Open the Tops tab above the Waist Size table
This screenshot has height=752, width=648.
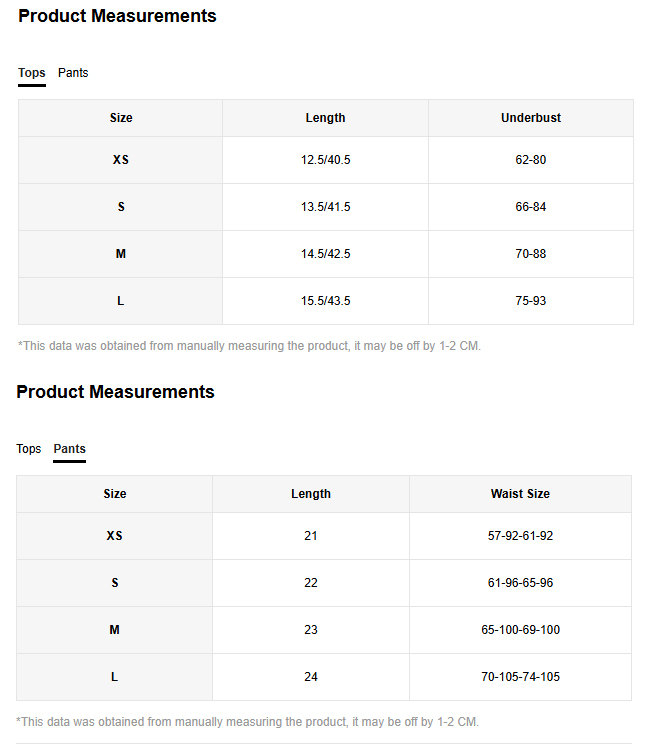[29, 449]
